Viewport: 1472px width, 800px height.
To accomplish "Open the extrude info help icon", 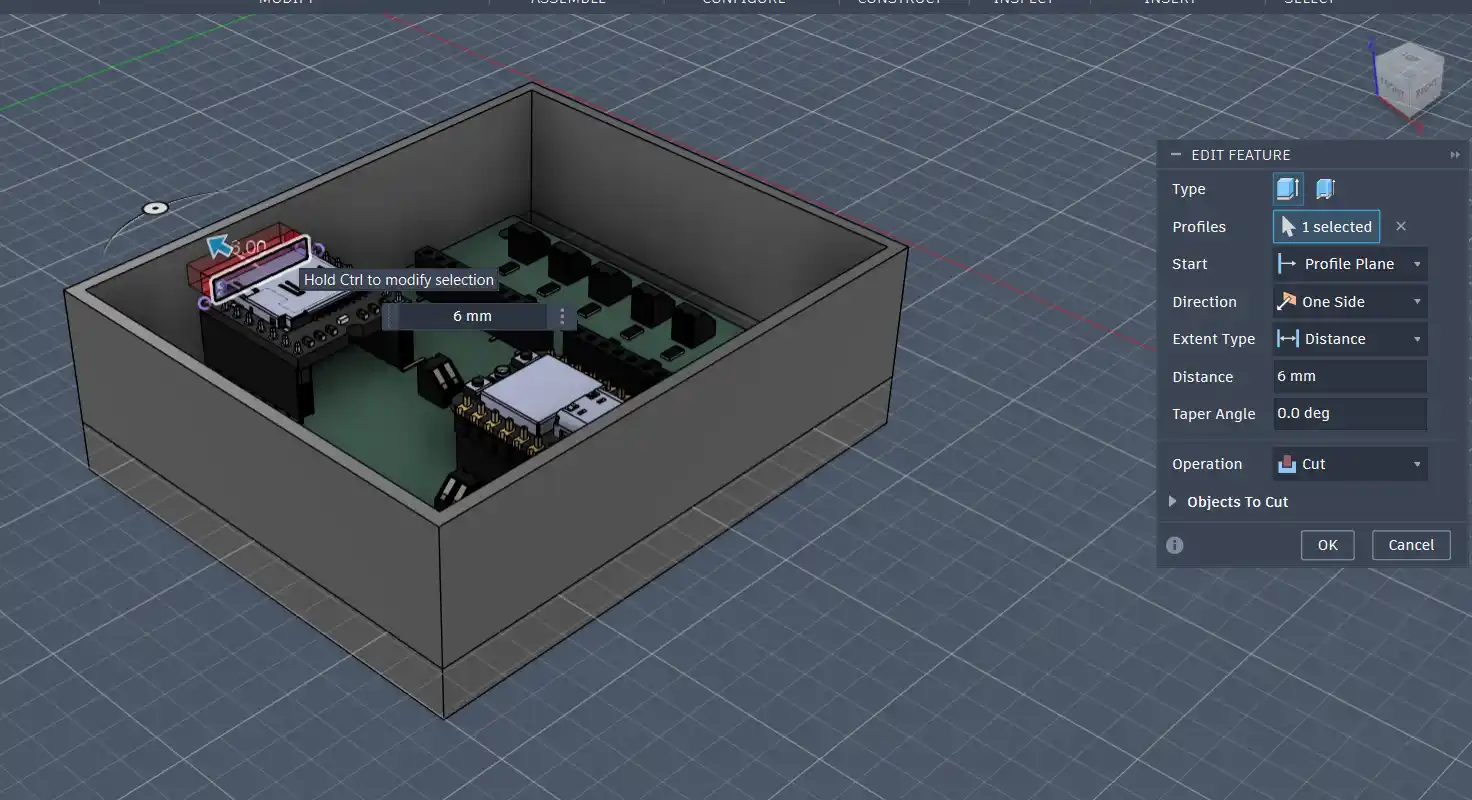I will (x=1175, y=545).
